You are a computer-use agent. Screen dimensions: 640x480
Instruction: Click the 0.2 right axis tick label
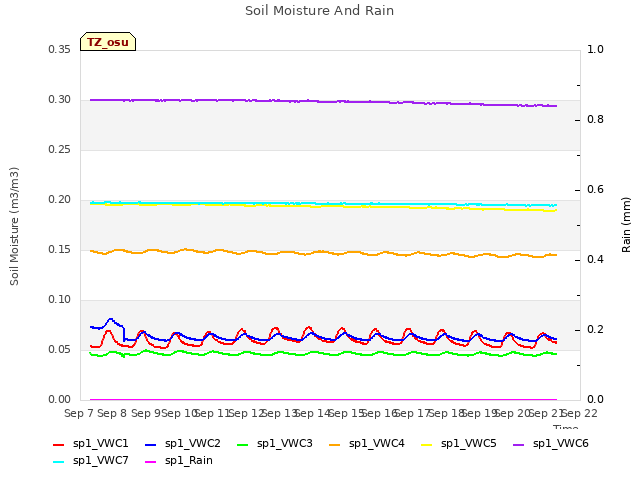[x=596, y=329]
